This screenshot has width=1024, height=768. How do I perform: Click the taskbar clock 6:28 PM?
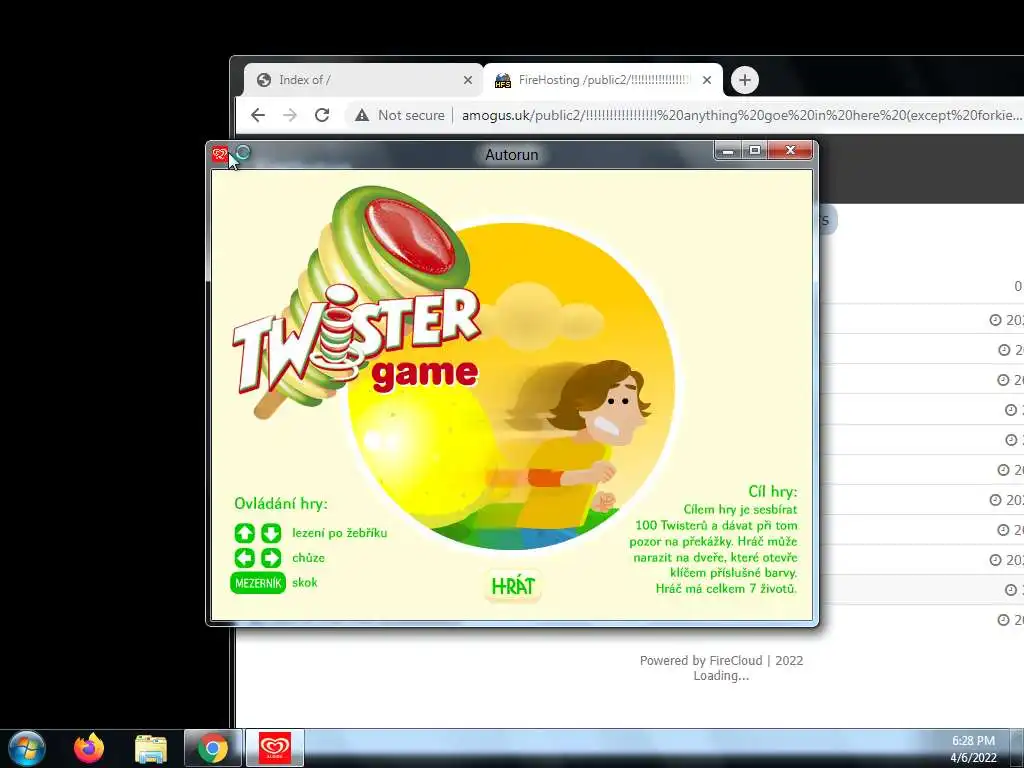pos(973,741)
